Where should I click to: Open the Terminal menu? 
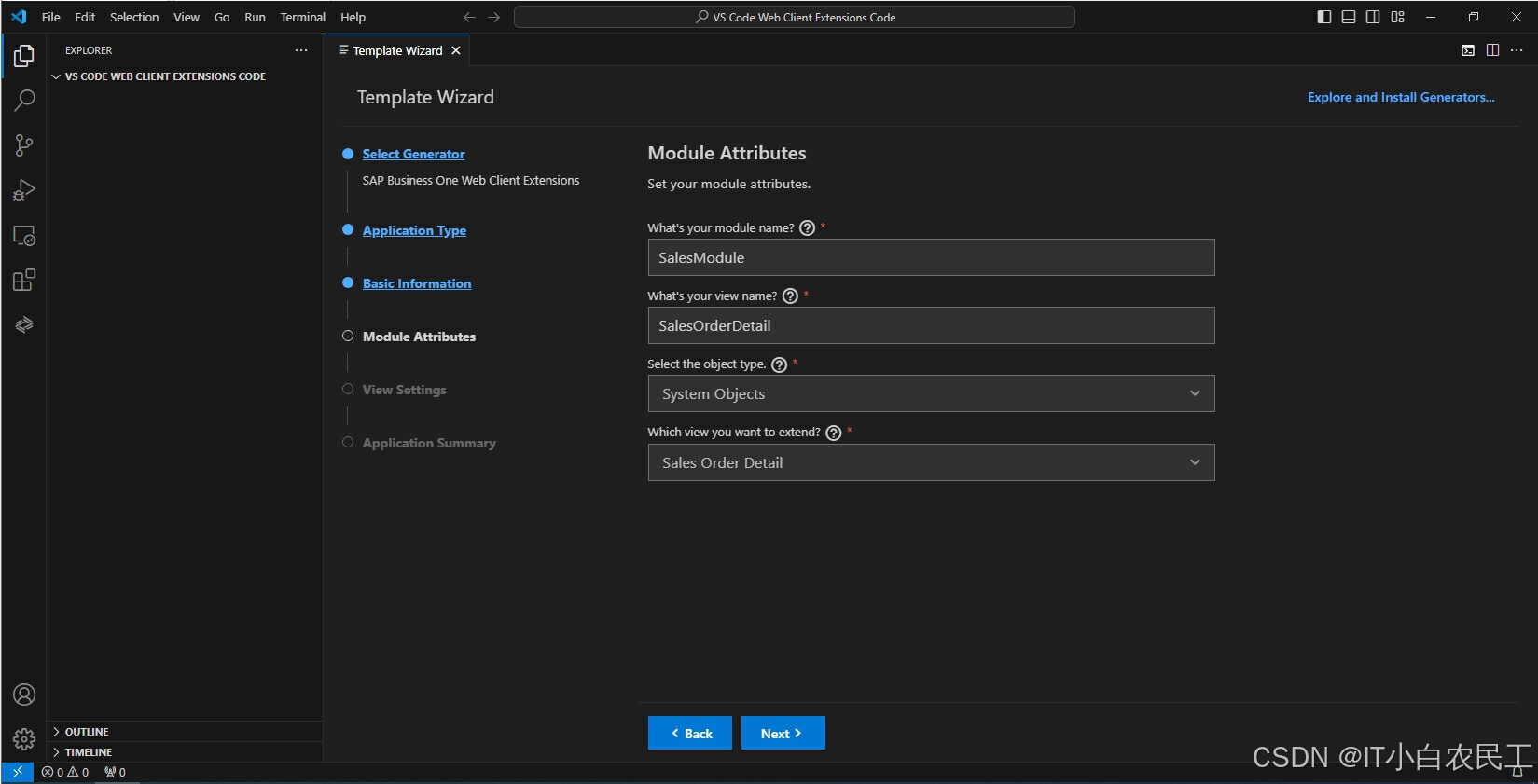[x=303, y=17]
